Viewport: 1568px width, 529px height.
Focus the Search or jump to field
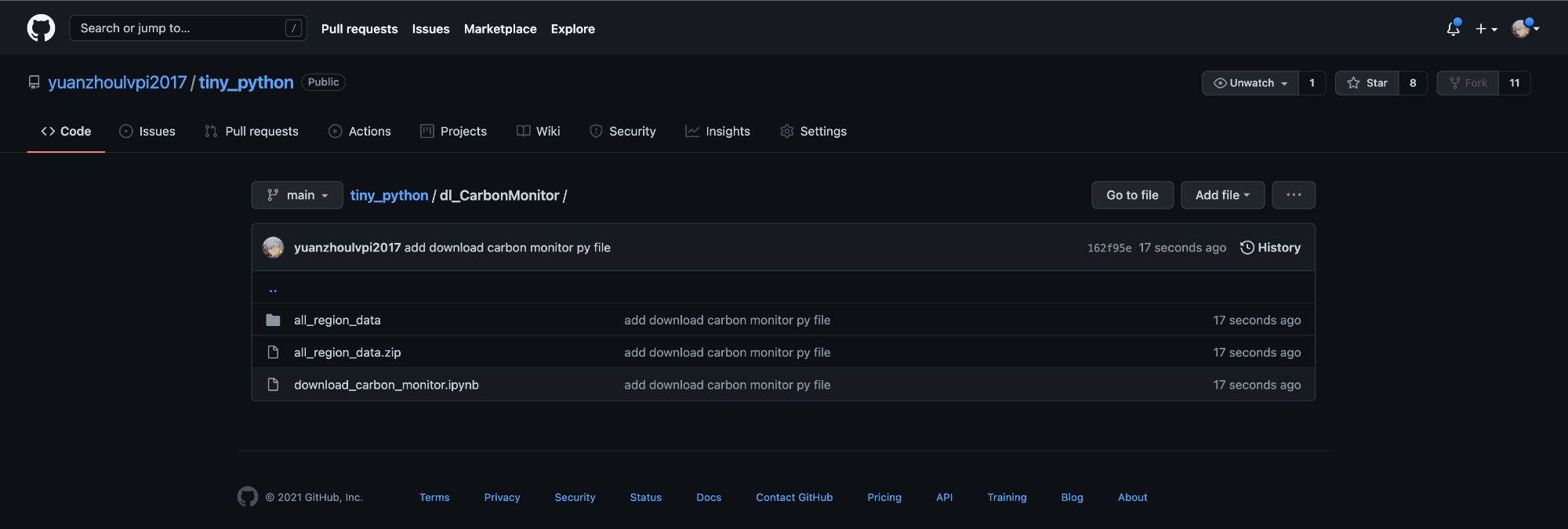[x=188, y=28]
